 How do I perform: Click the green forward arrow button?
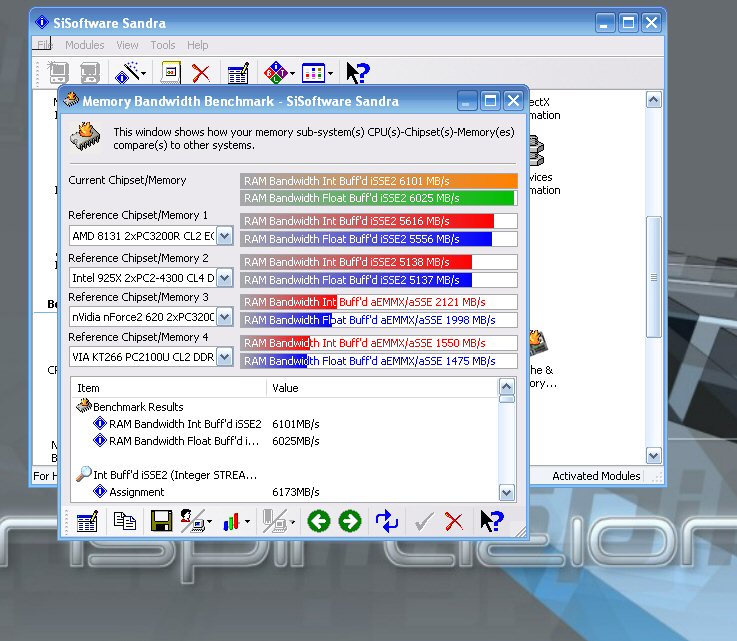350,521
